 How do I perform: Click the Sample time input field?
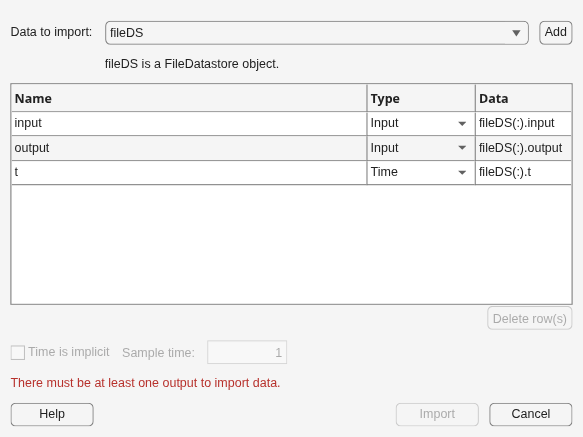point(247,352)
